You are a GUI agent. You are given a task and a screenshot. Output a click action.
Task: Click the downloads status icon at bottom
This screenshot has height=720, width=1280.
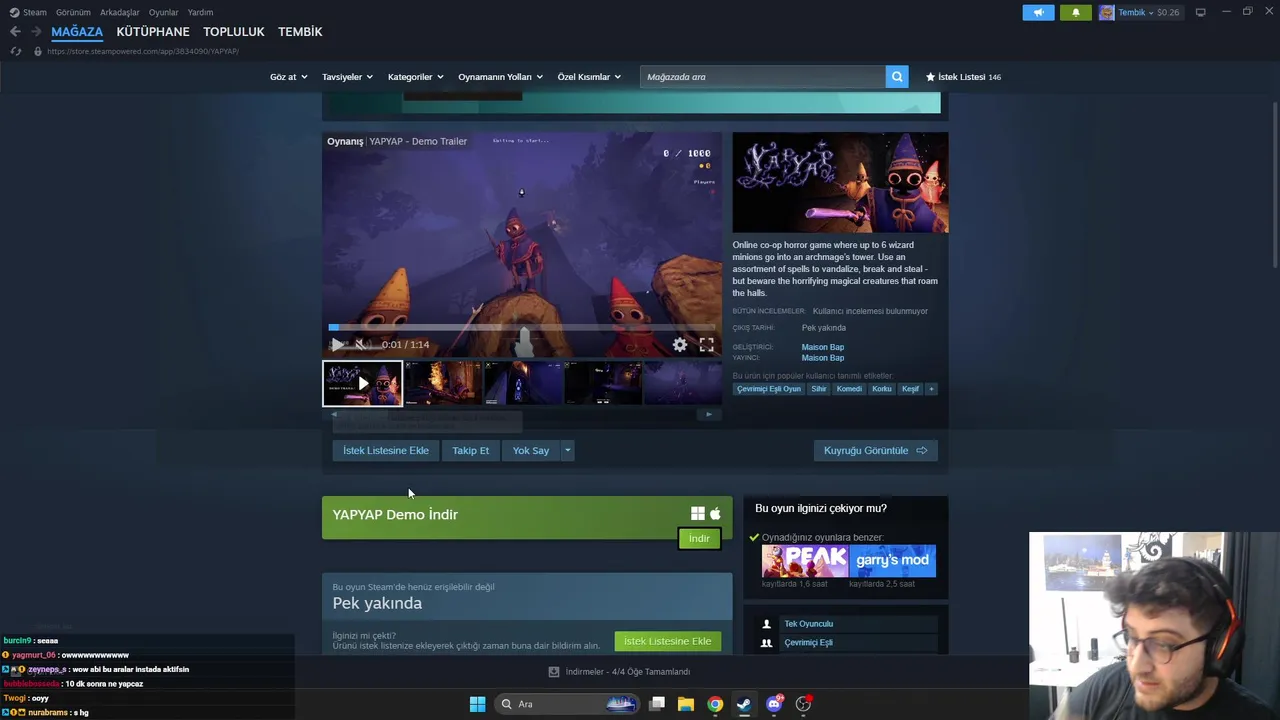coord(554,672)
